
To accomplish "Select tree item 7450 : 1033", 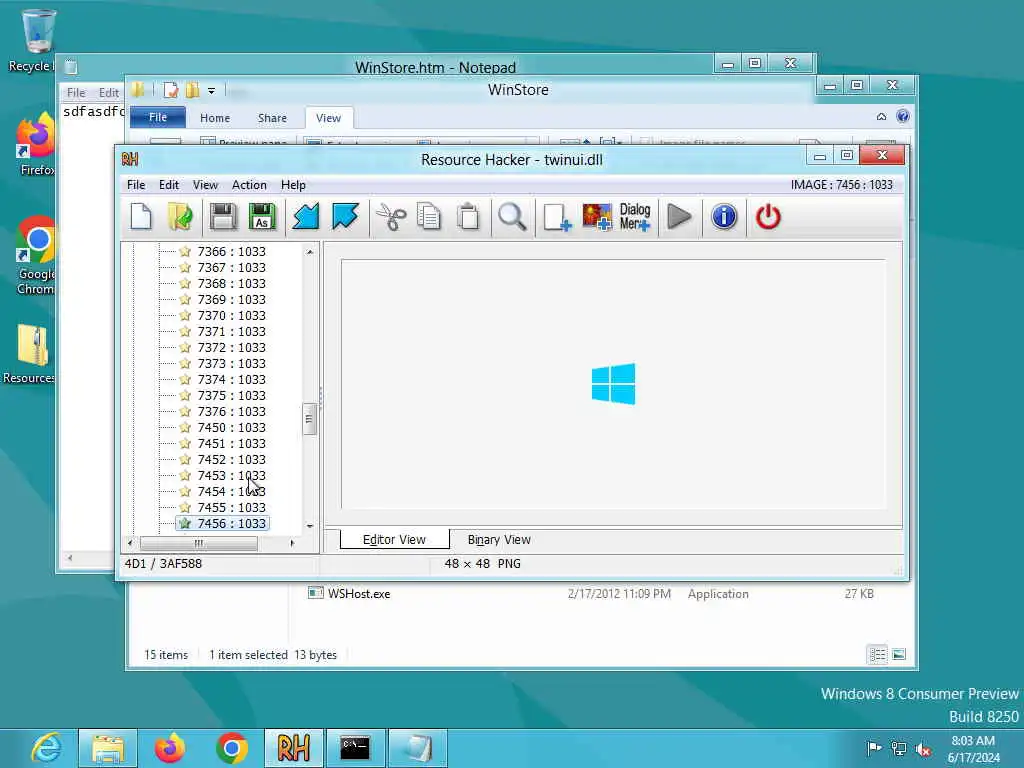I will [x=231, y=427].
